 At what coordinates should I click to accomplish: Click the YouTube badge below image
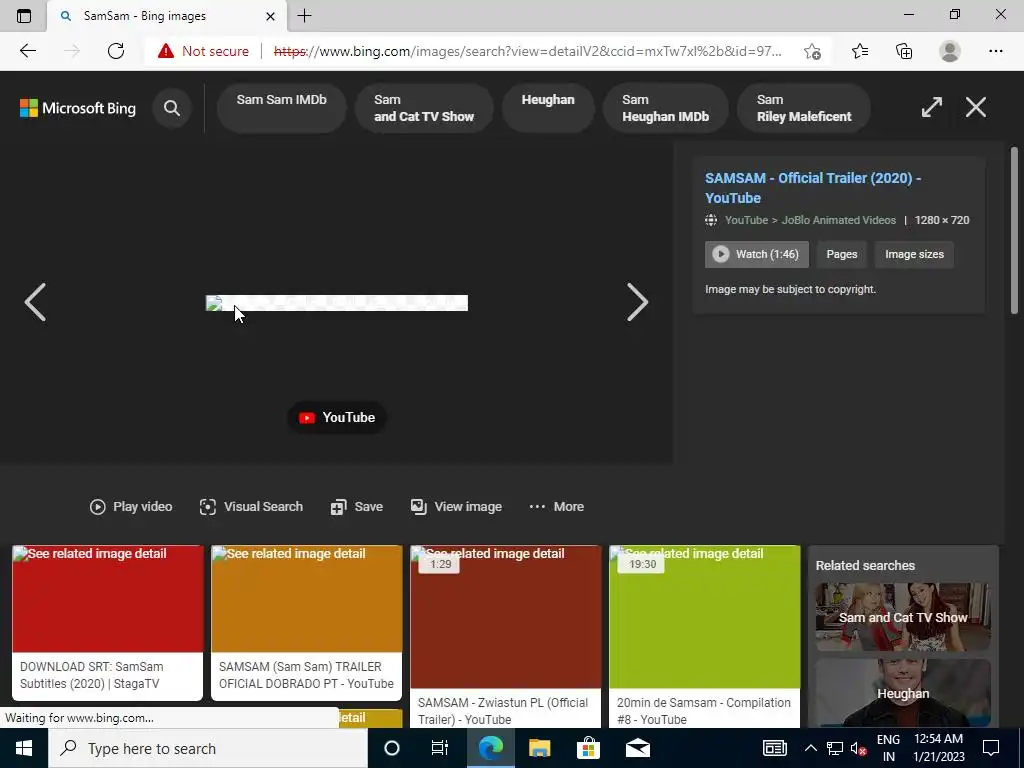pos(337,417)
